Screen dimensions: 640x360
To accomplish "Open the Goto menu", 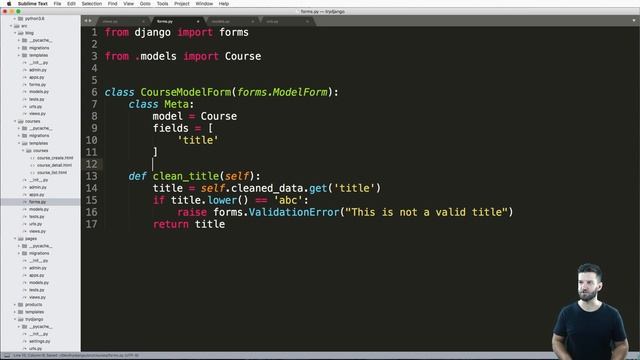I will (145, 4).
